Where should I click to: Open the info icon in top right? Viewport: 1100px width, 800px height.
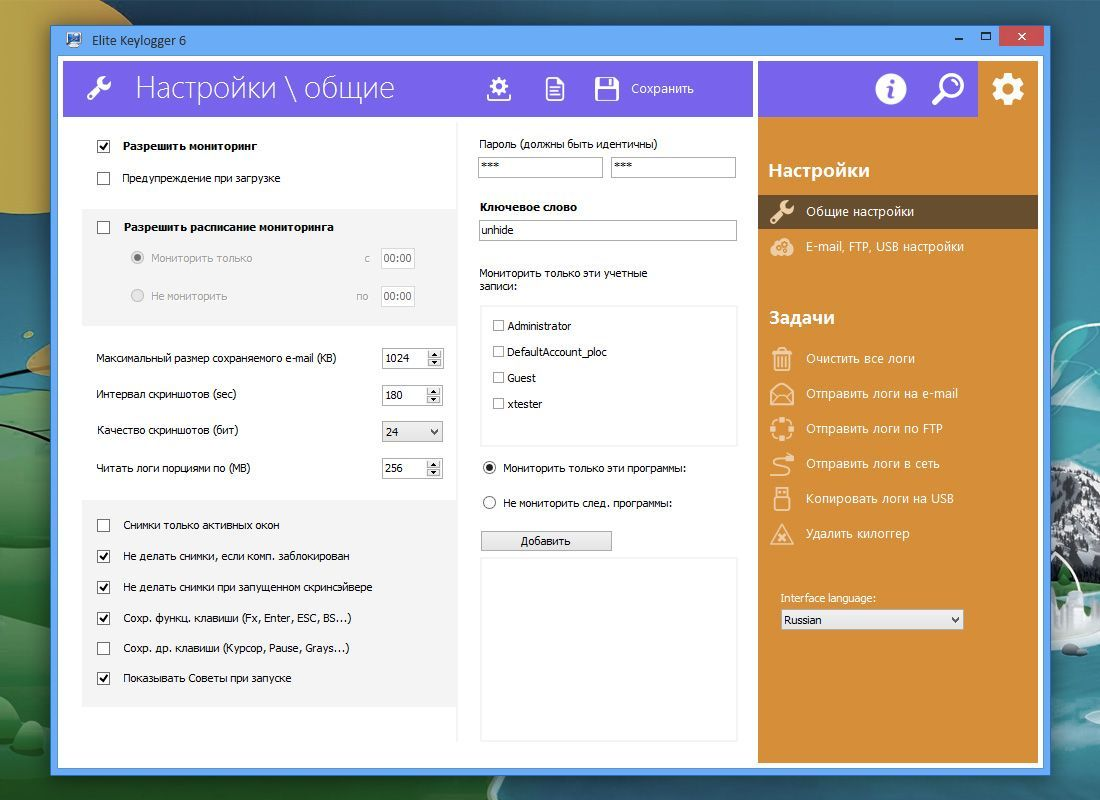[x=891, y=89]
